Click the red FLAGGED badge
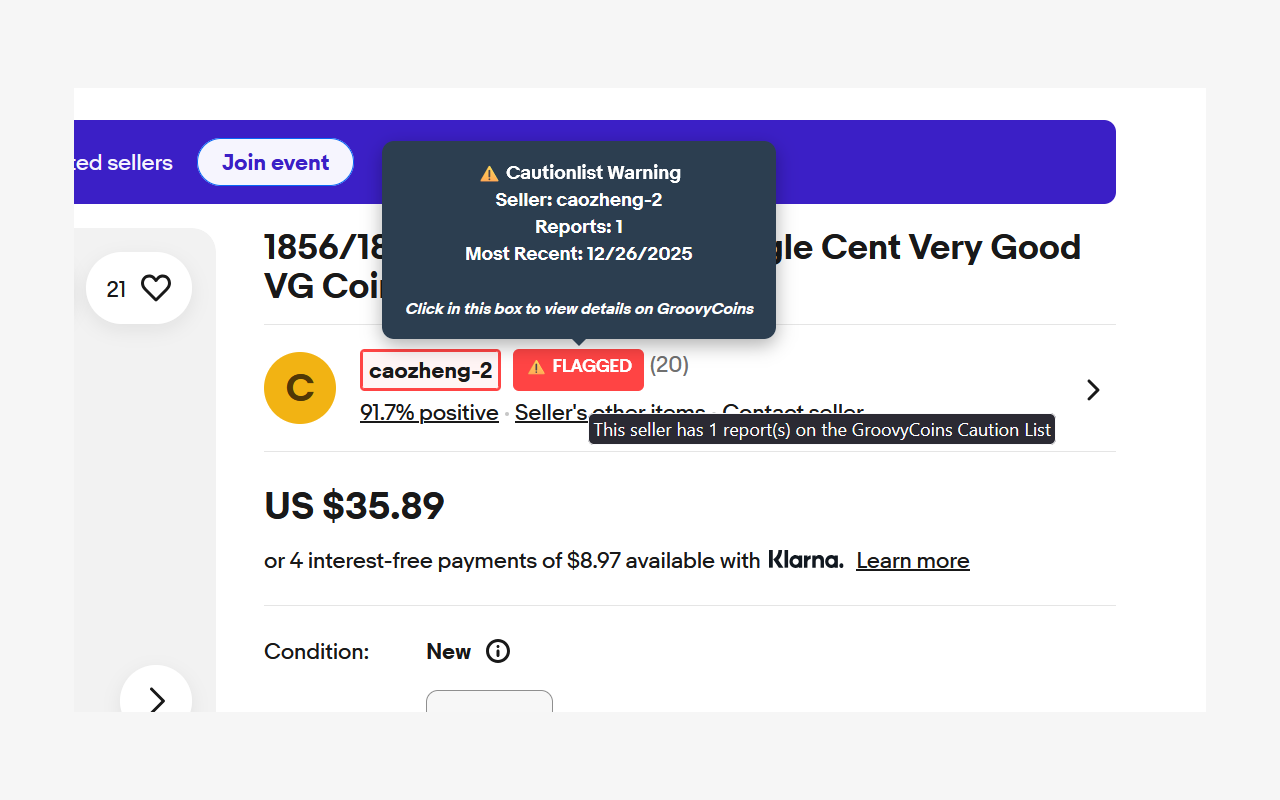This screenshot has width=1280, height=800. coord(590,367)
